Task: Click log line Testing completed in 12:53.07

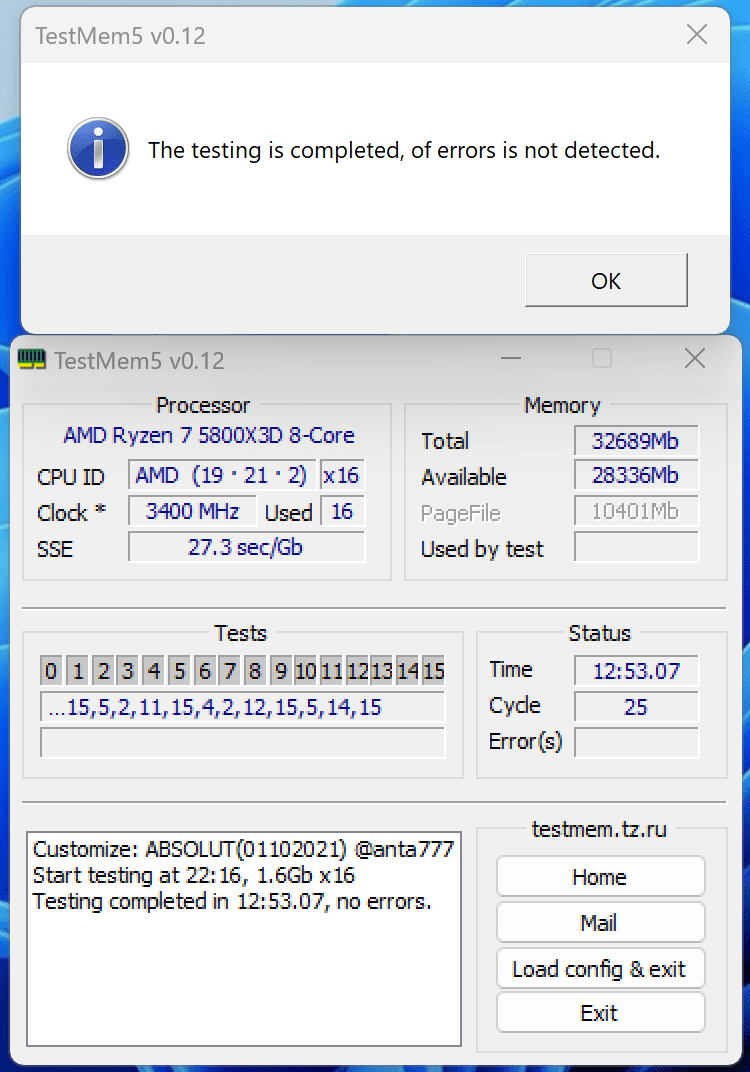Action: click(232, 901)
